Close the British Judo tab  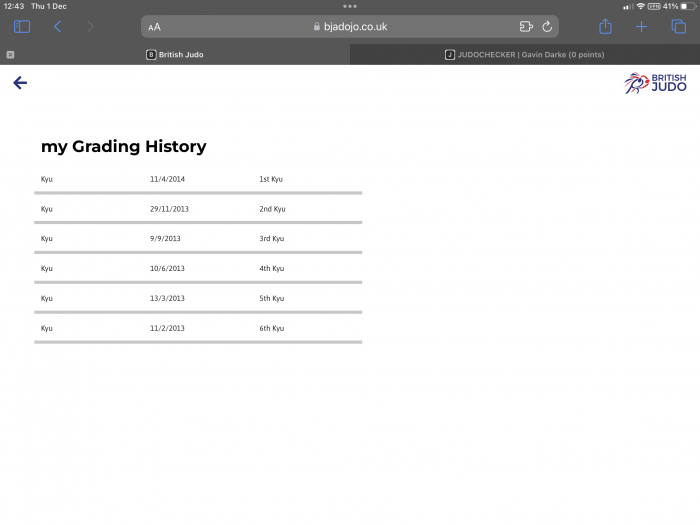10,55
